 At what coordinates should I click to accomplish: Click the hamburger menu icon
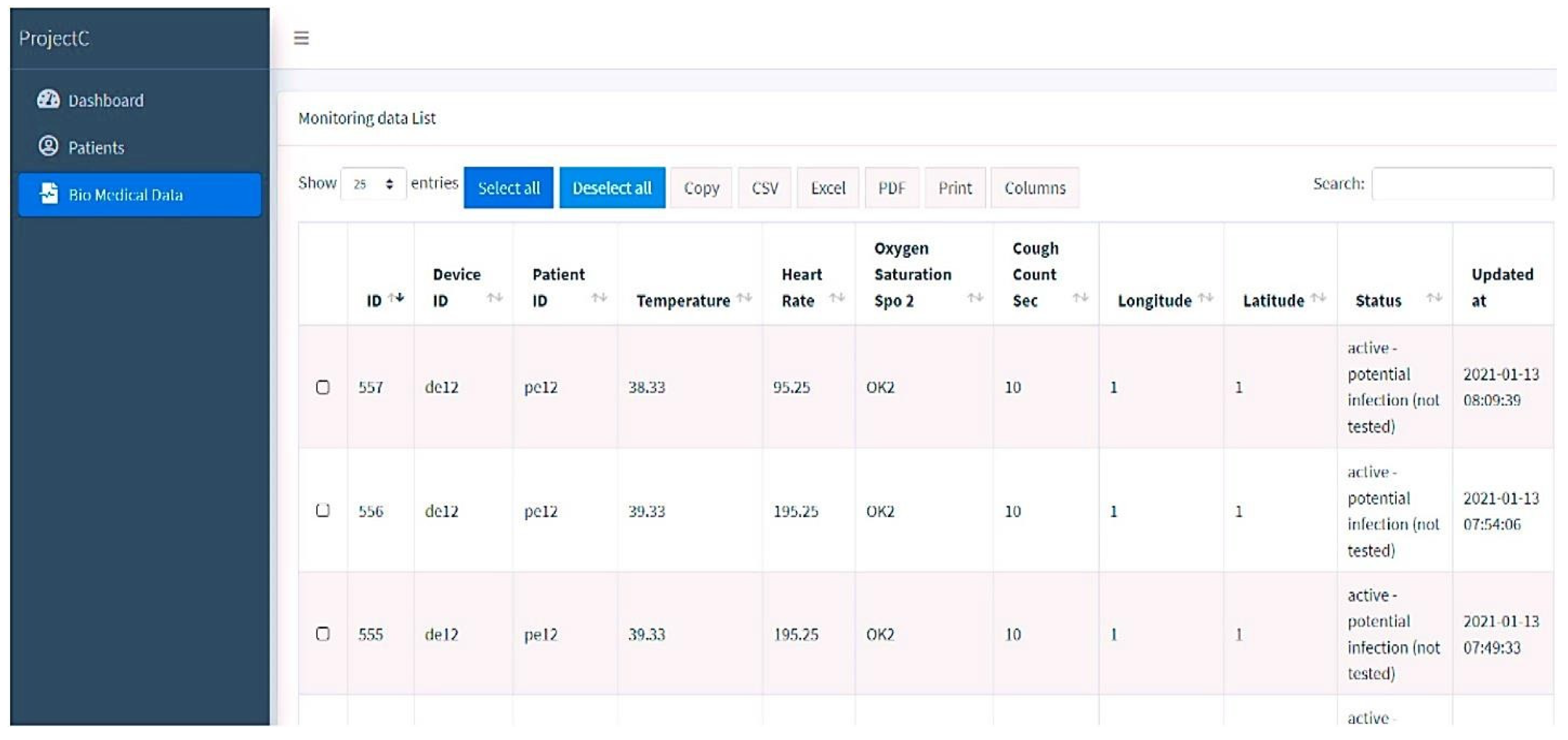tap(301, 38)
